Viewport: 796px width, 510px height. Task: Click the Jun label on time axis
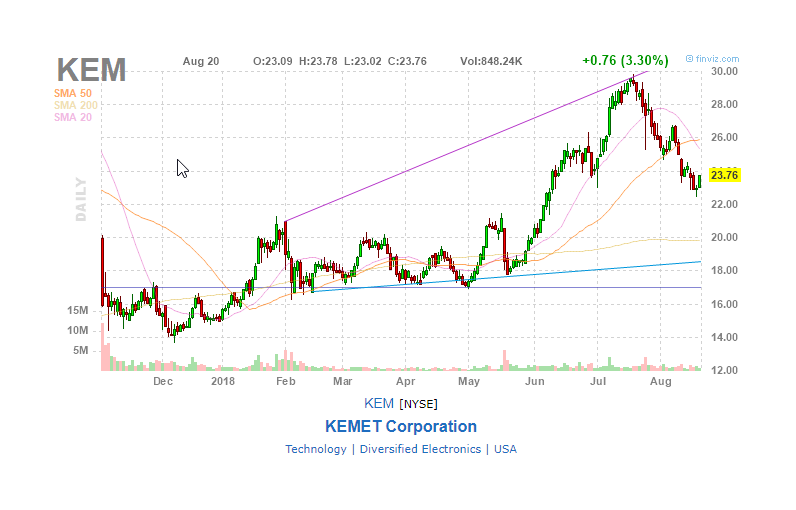[535, 381]
